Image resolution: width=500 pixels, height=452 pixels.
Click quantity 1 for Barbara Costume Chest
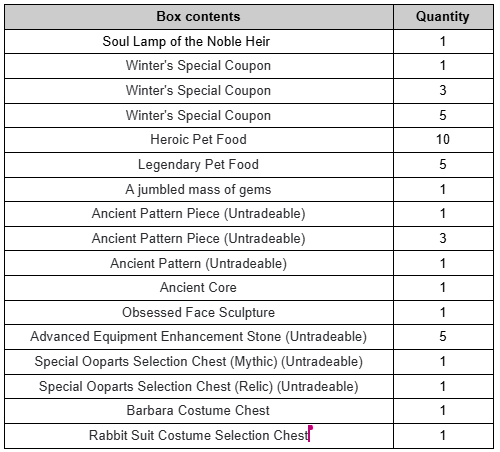pos(443,411)
